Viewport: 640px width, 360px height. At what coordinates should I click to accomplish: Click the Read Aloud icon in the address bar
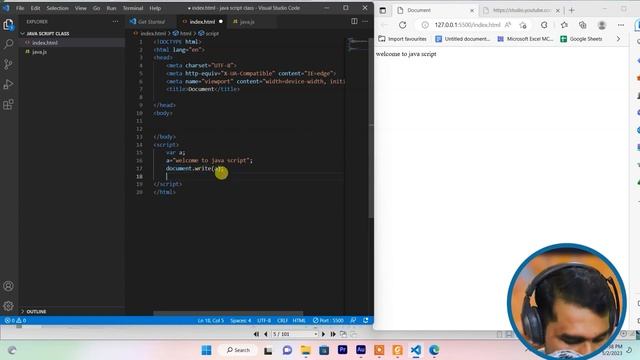(x=508, y=25)
